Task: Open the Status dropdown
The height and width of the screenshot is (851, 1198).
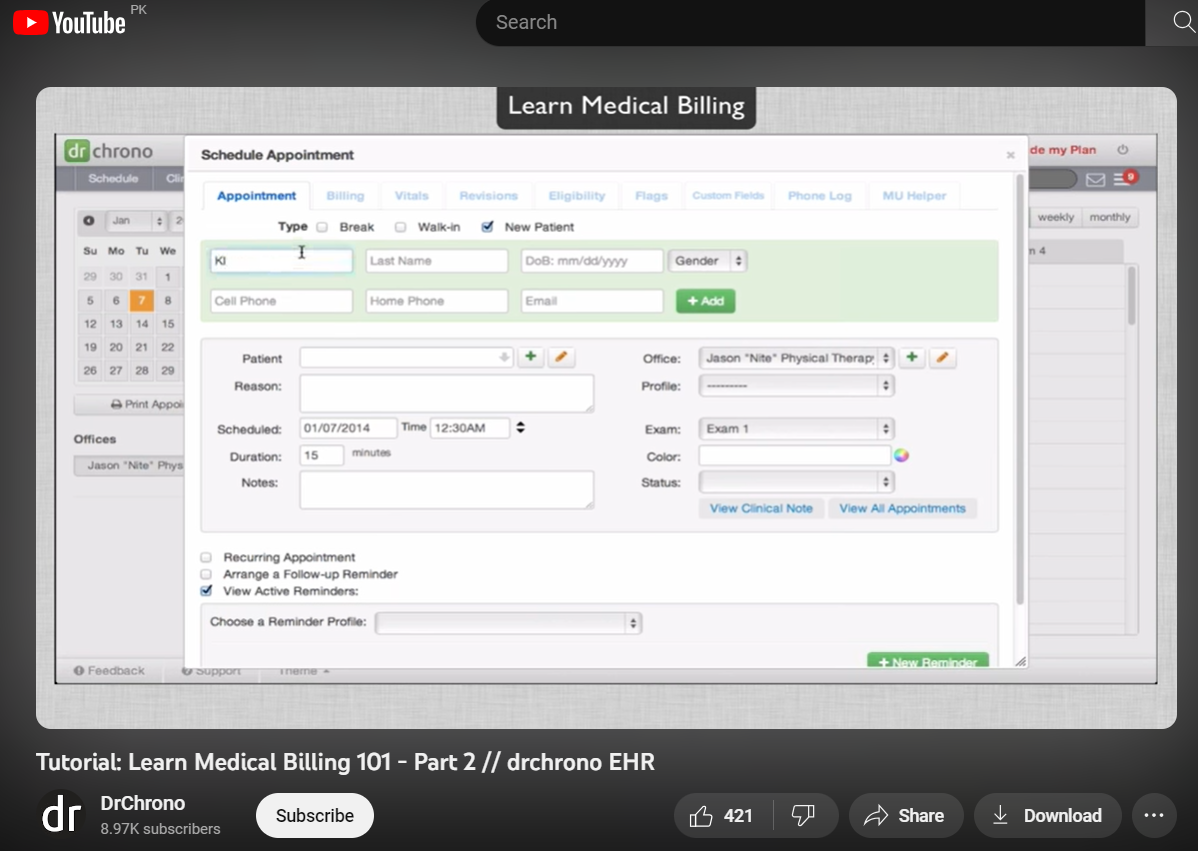Action: click(796, 482)
